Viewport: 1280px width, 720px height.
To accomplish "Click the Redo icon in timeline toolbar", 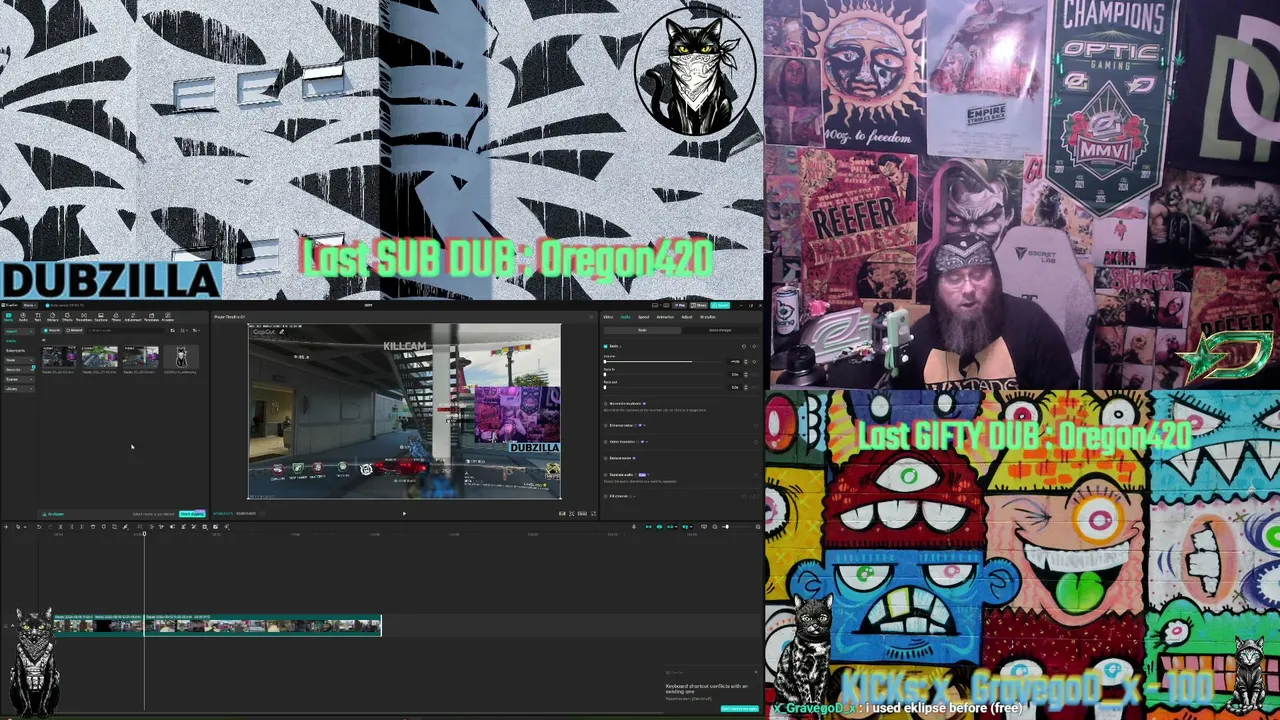I will tap(50, 527).
